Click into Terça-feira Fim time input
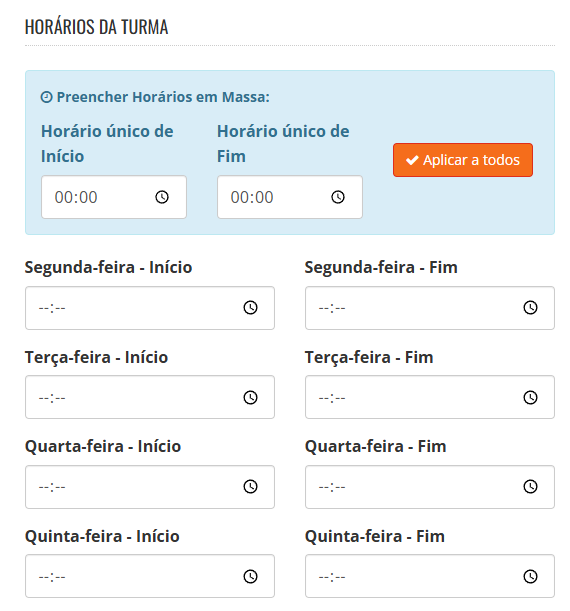This screenshot has width=570, height=611. click(x=430, y=397)
